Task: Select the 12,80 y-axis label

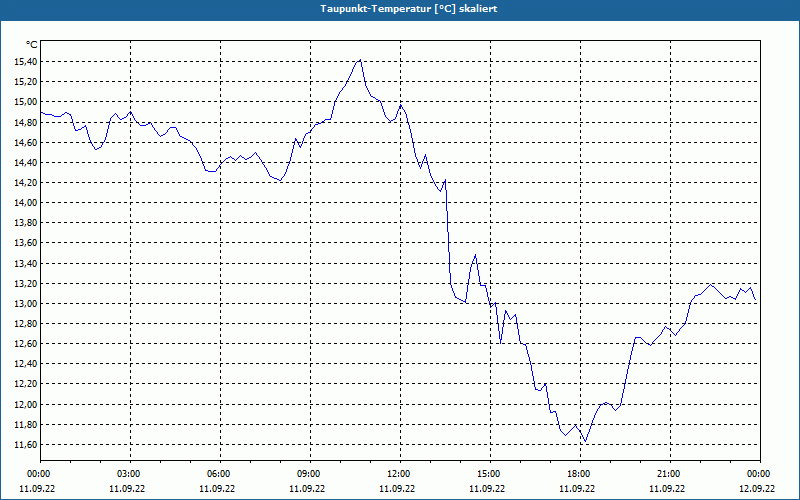Action: pyautogui.click(x=26, y=323)
